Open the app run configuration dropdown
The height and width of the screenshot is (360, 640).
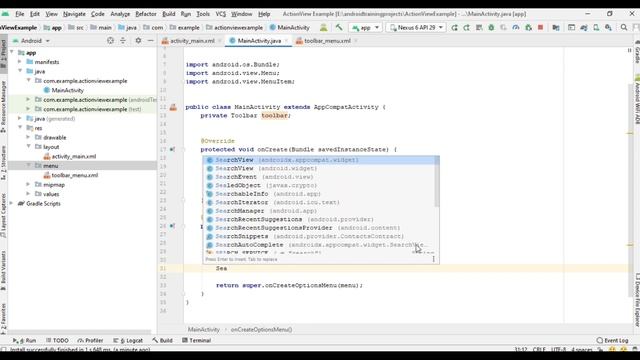click(366, 27)
